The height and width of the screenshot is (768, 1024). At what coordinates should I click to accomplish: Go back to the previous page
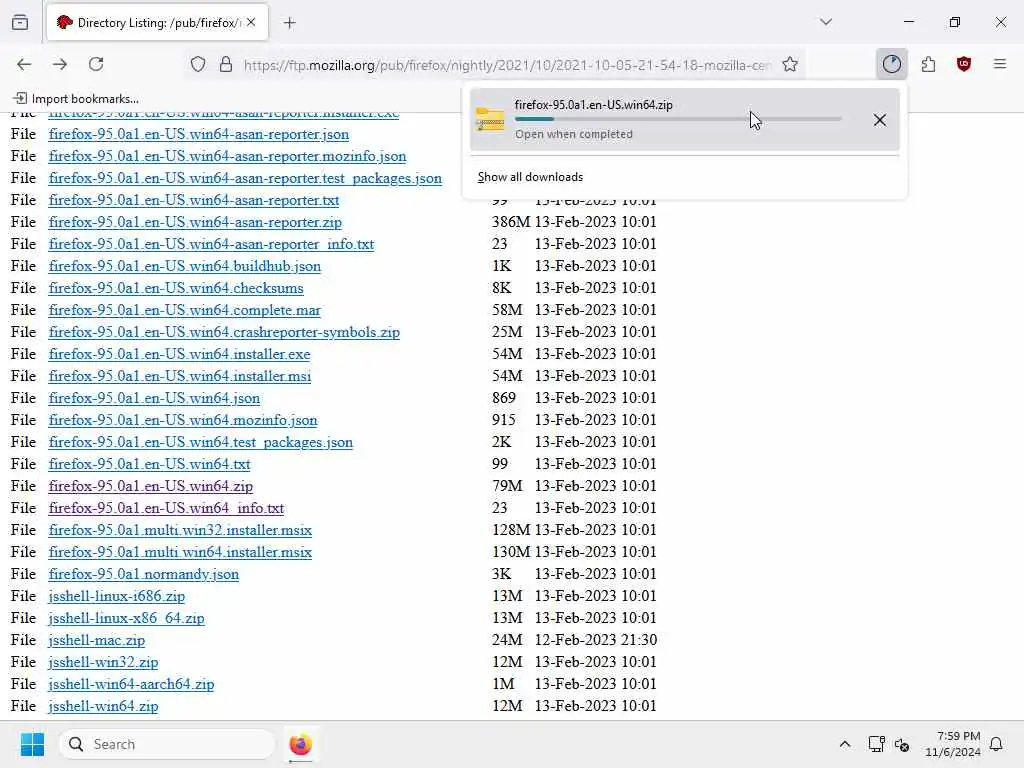tap(24, 64)
